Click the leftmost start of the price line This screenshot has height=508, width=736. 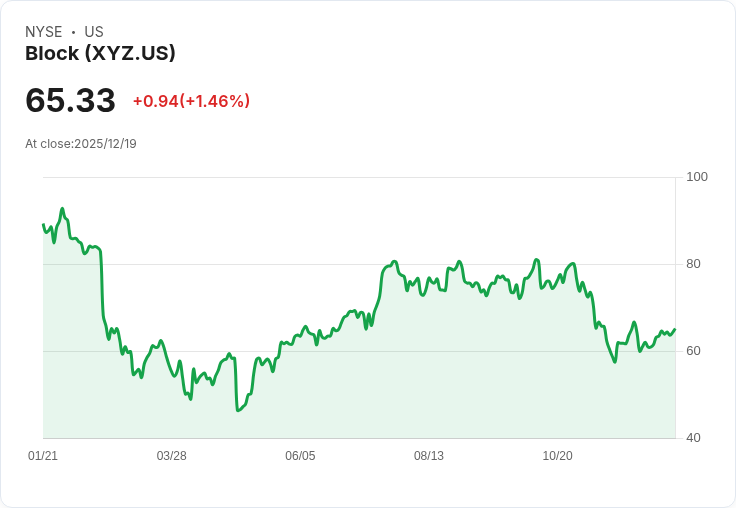tap(43, 225)
